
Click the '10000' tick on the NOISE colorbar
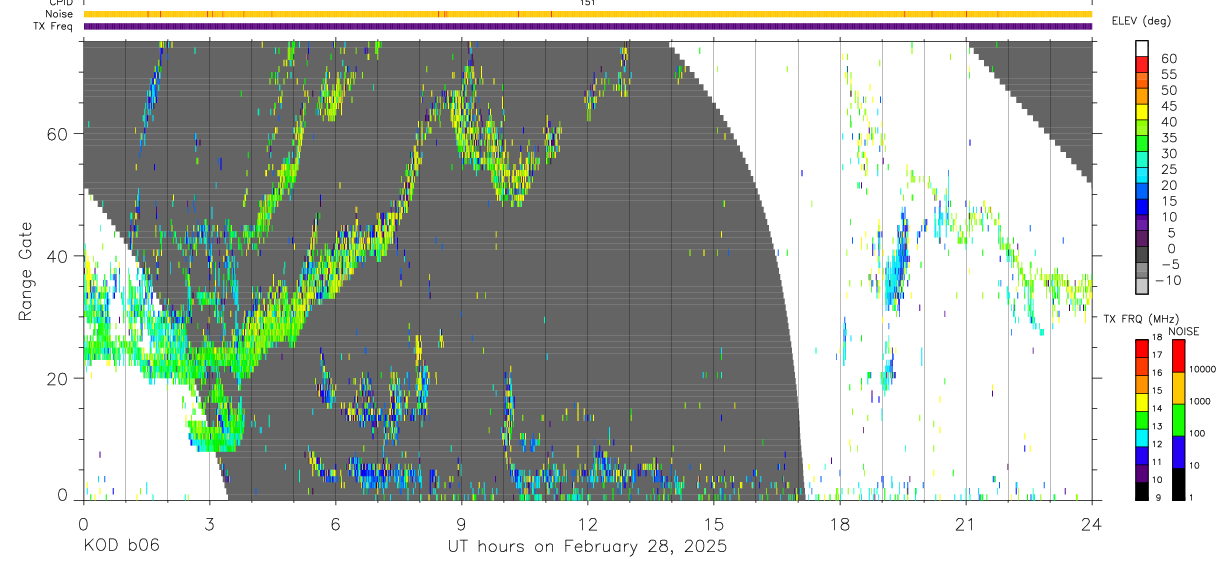1203,369
